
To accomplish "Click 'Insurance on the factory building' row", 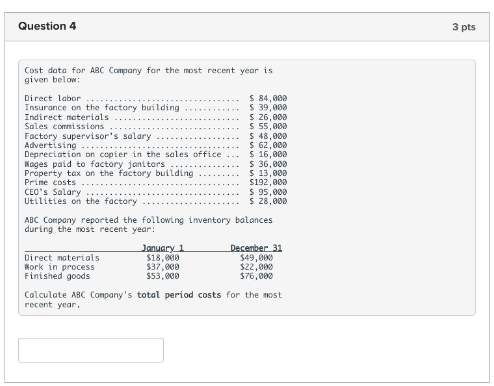I will 156,108.
